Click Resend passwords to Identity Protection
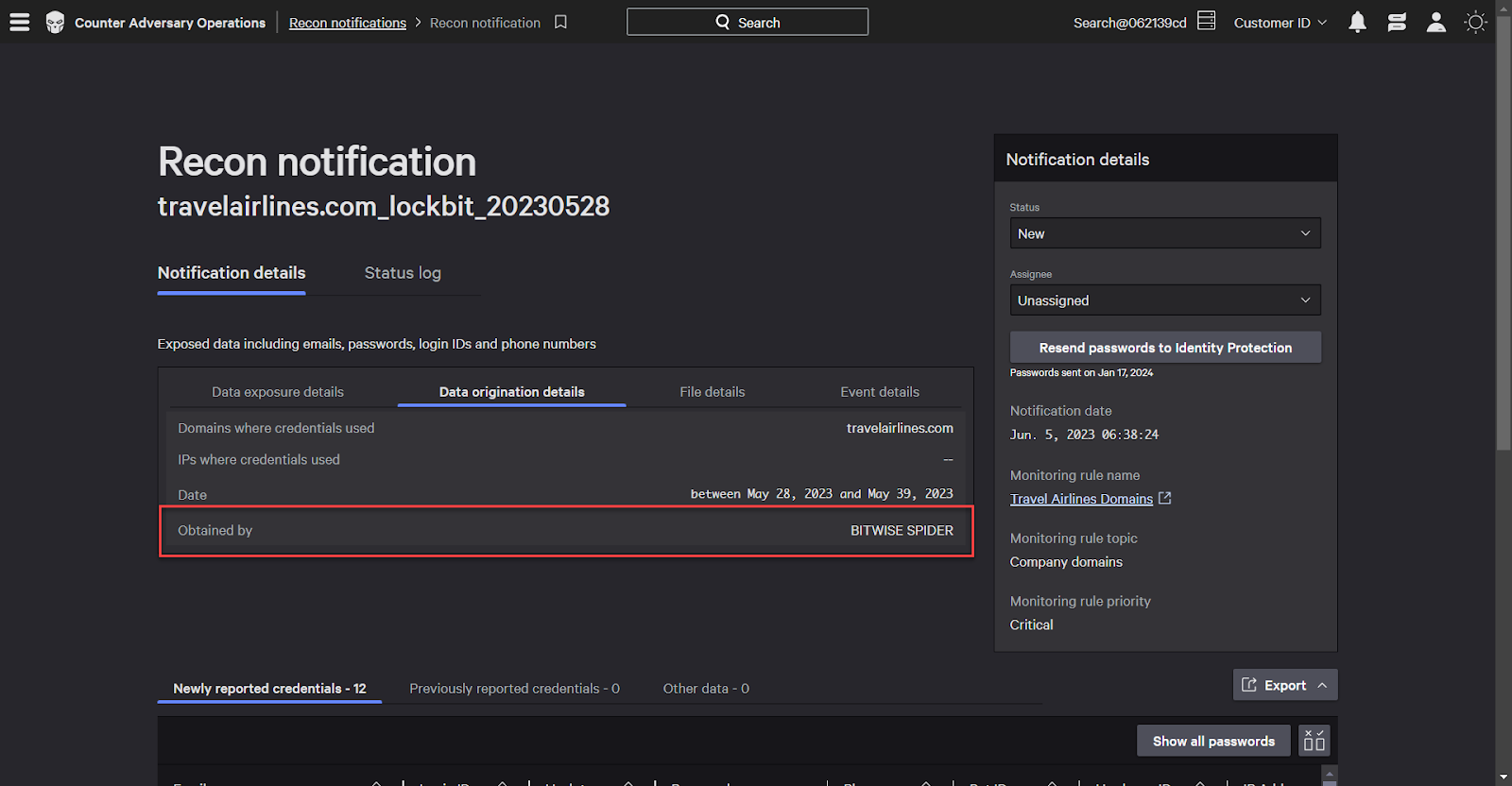 tap(1165, 348)
